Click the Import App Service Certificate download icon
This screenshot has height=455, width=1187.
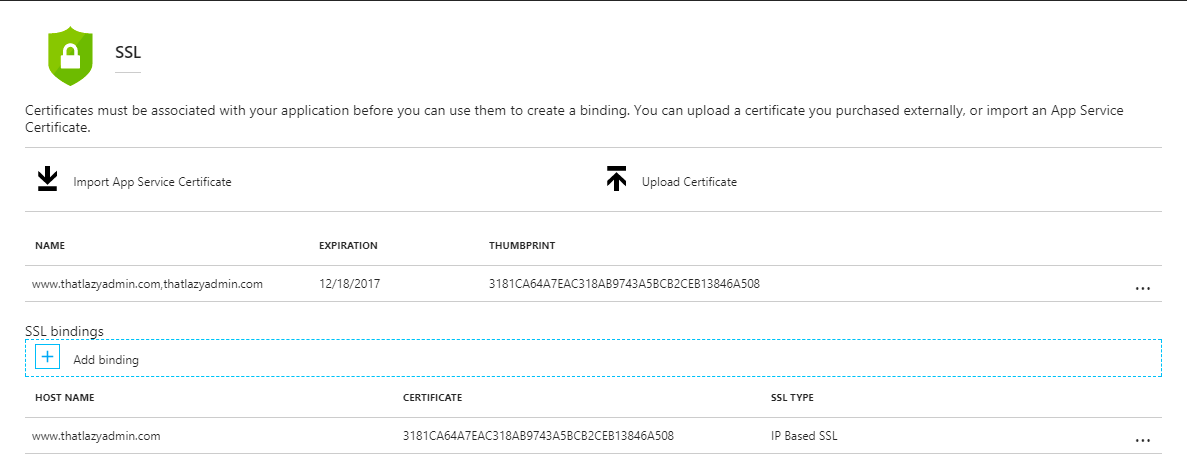[x=47, y=179]
